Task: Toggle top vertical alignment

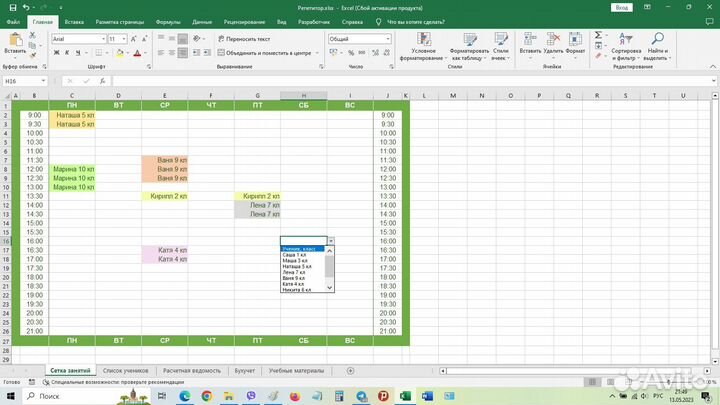Action: (x=161, y=39)
